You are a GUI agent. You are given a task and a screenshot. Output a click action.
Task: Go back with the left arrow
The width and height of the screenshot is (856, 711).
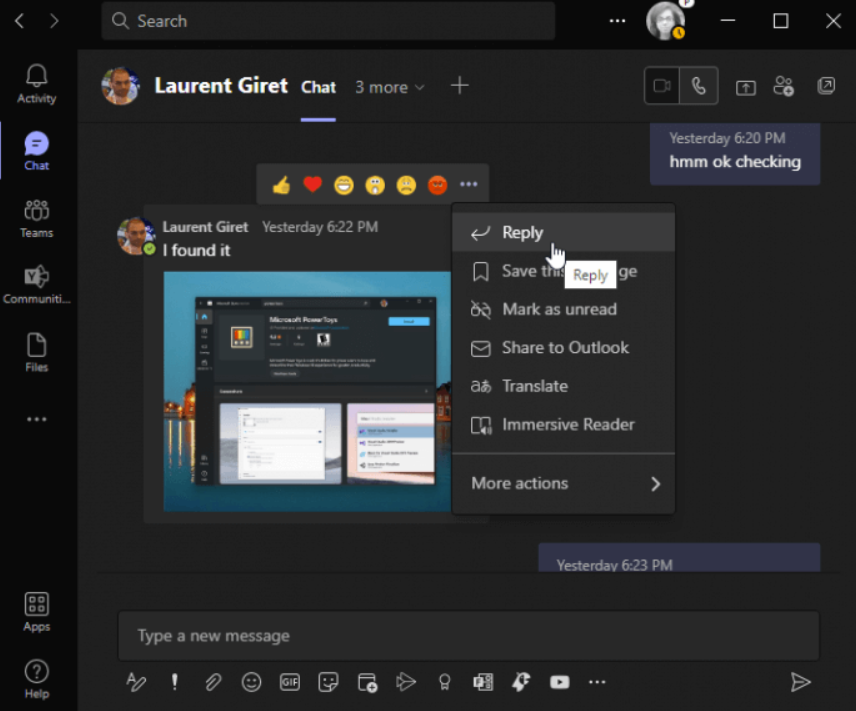click(x=20, y=21)
